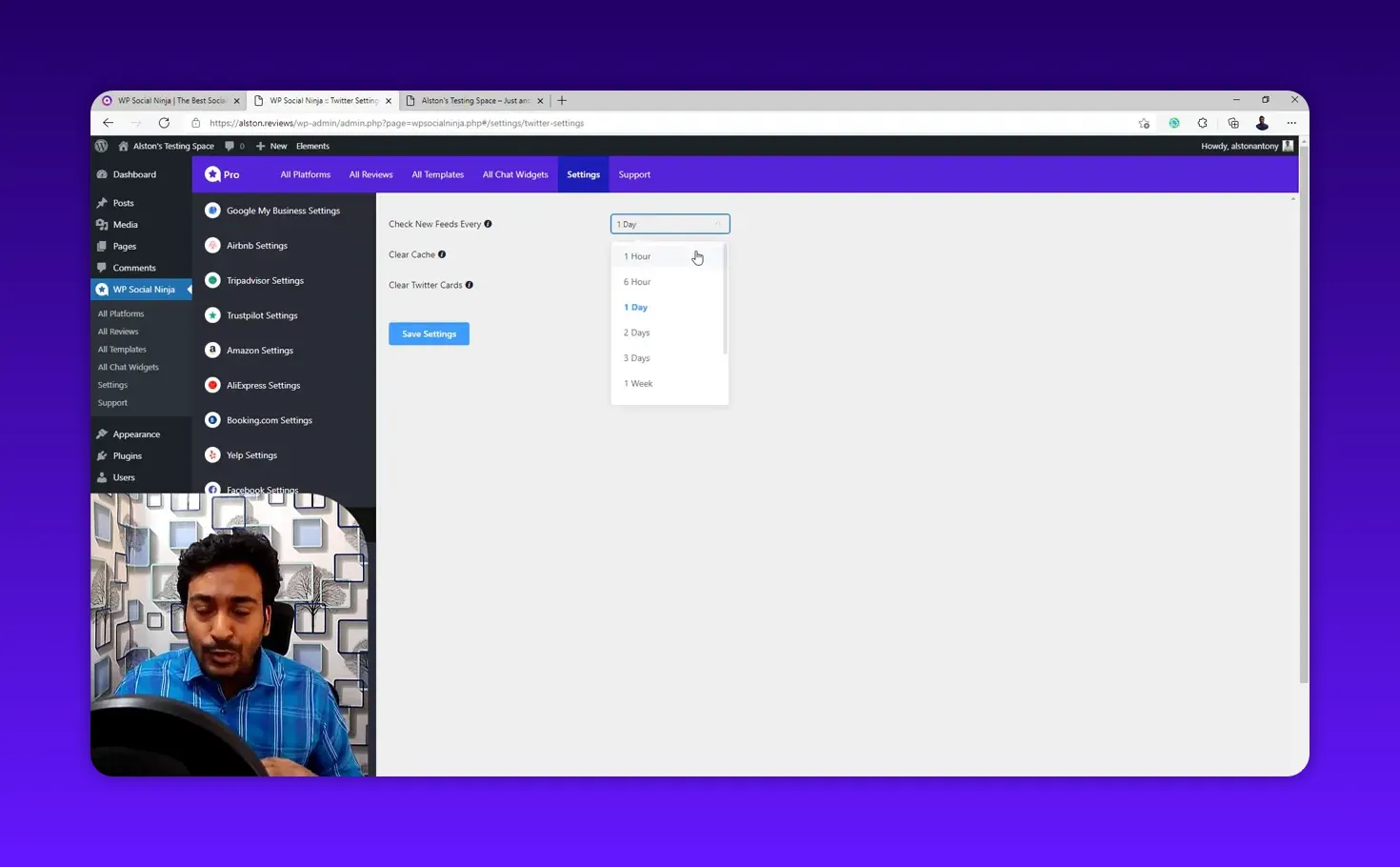Choose the 6 Hour option
This screenshot has width=1400, height=867.
click(636, 281)
